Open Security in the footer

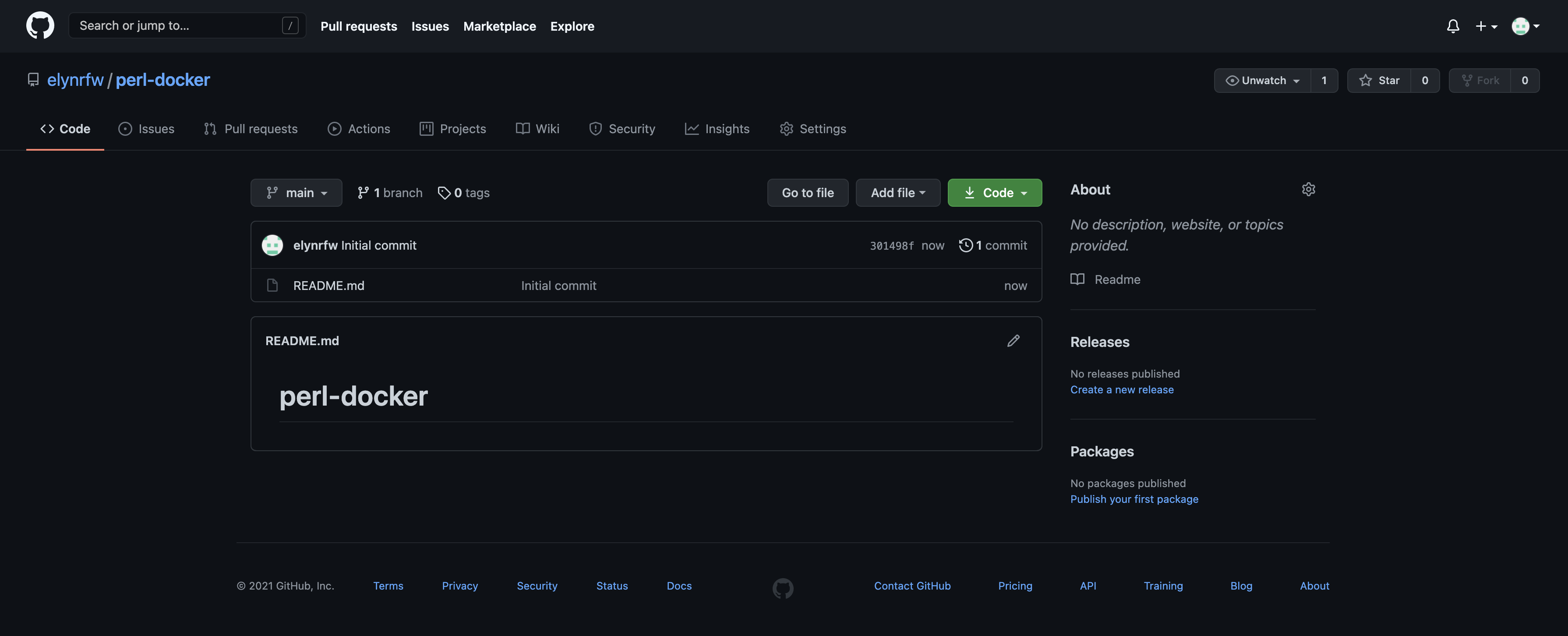537,586
